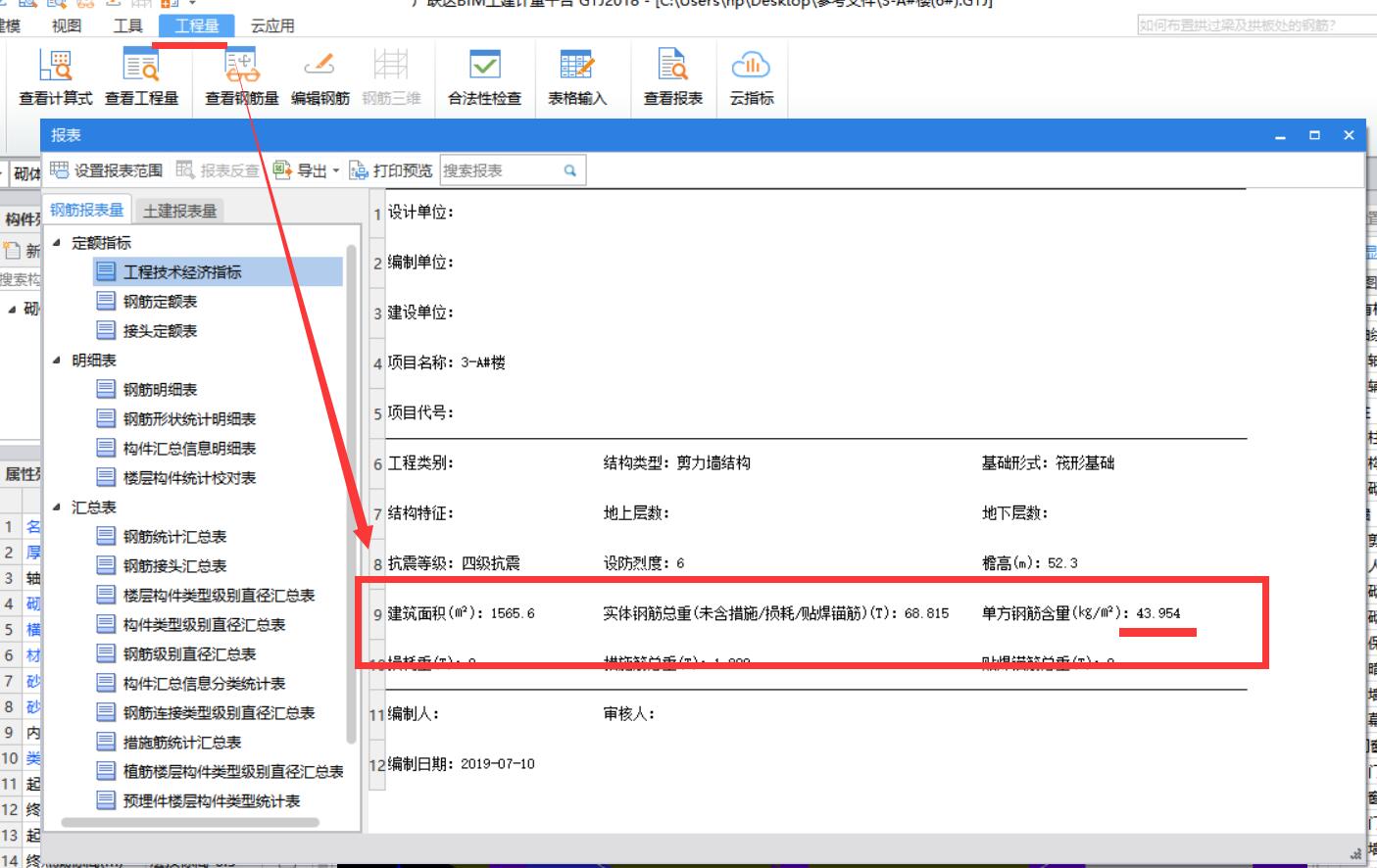Image resolution: width=1377 pixels, height=868 pixels.
Task: Open 云指标 cloud tool
Action: tap(752, 77)
